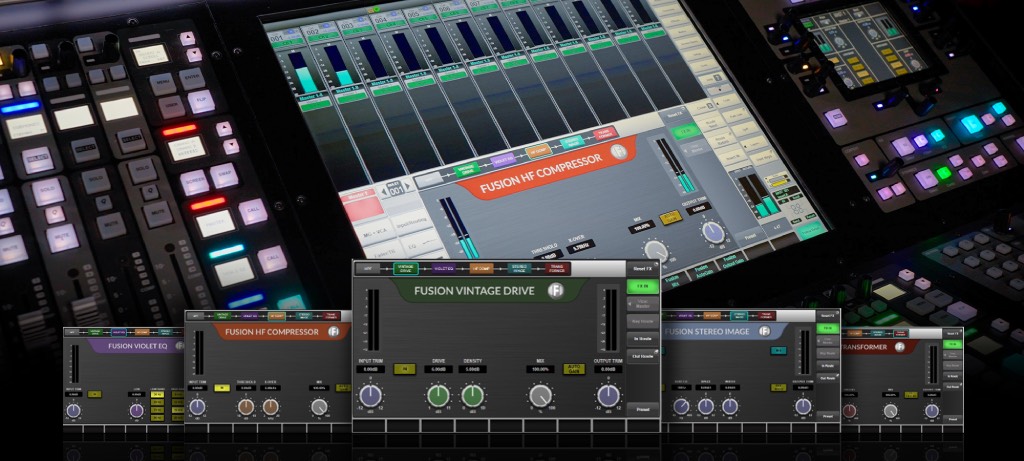Click Output Trim knob on Vintage Drive
This screenshot has width=1024, height=461.
pyautogui.click(x=607, y=396)
